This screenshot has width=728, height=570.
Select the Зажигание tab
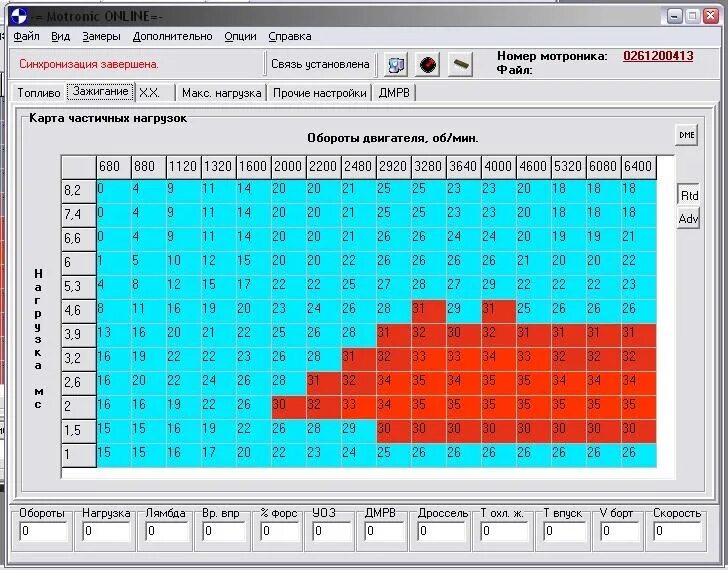(100, 91)
